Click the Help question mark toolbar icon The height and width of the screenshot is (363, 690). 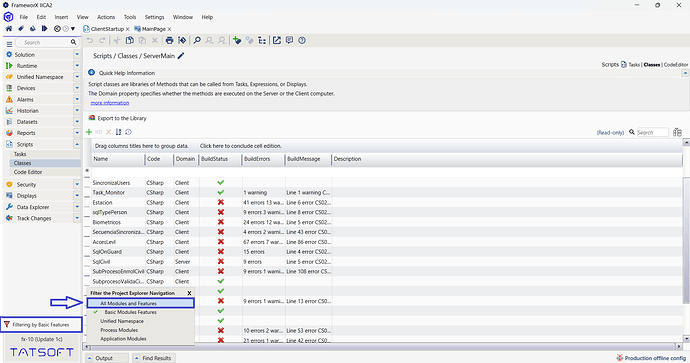302,40
